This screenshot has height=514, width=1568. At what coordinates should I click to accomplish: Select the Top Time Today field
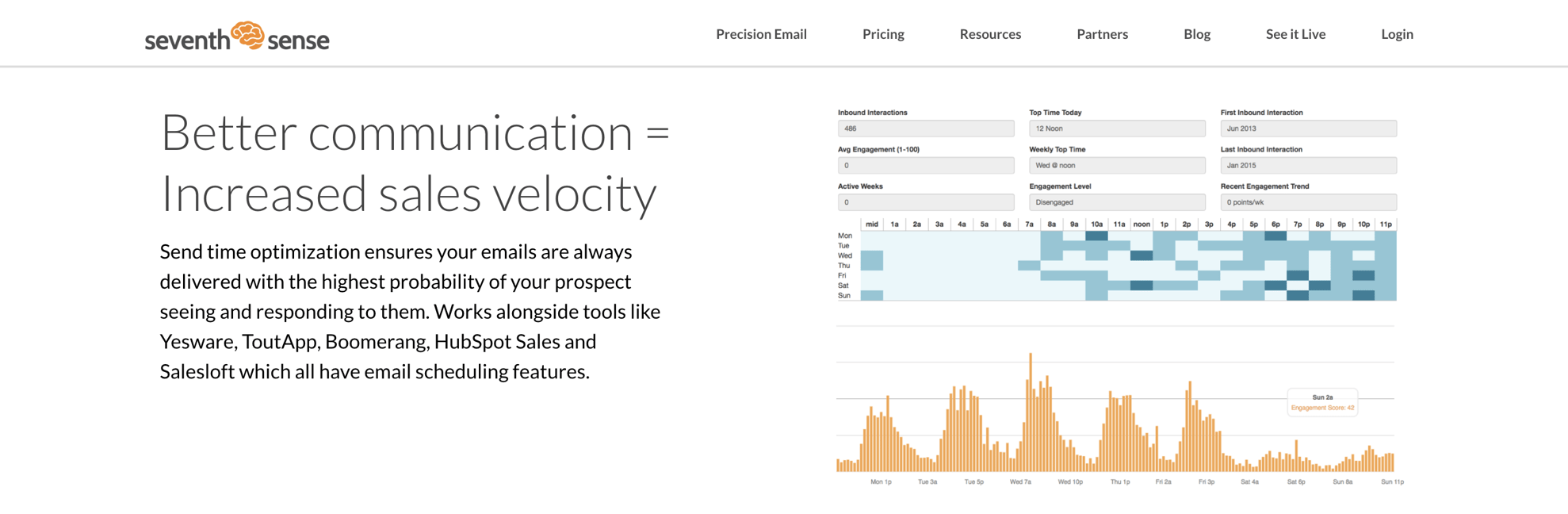tap(1116, 128)
